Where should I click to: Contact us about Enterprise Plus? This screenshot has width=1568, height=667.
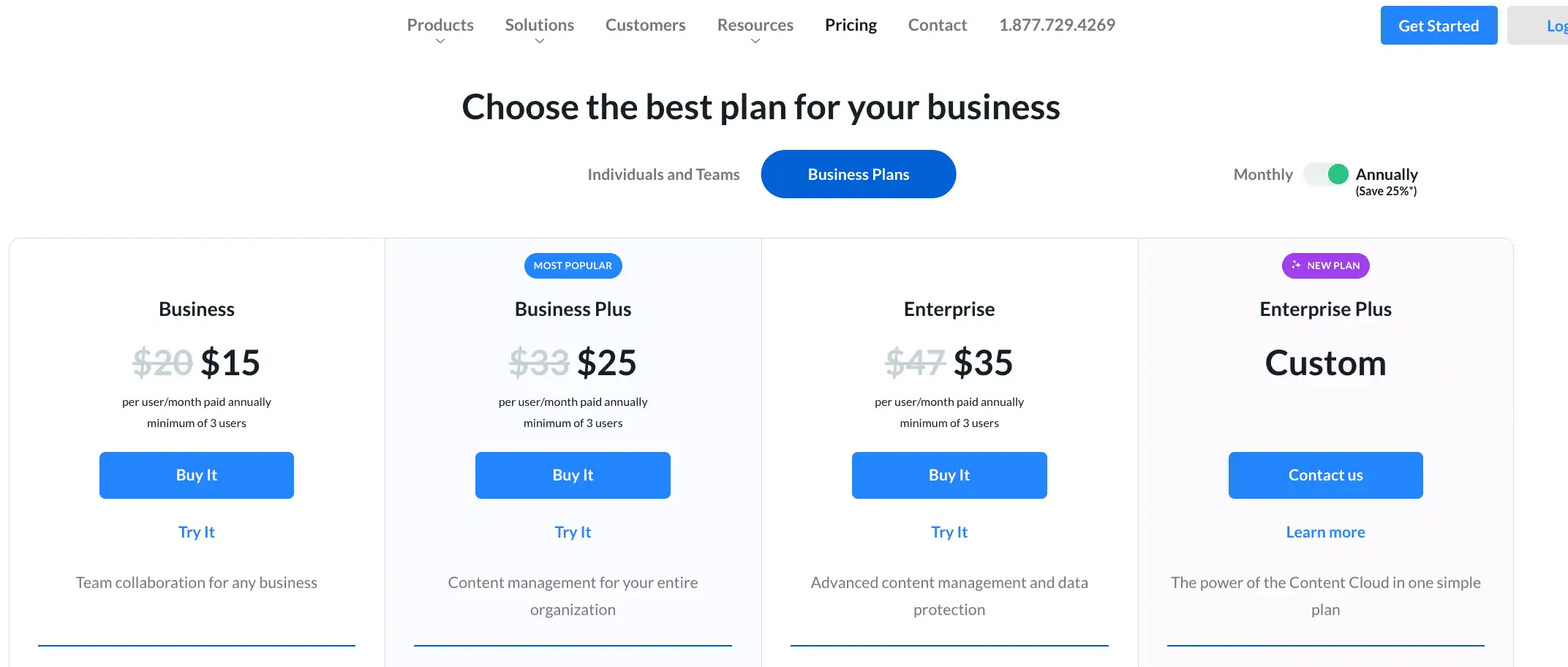[x=1325, y=475]
